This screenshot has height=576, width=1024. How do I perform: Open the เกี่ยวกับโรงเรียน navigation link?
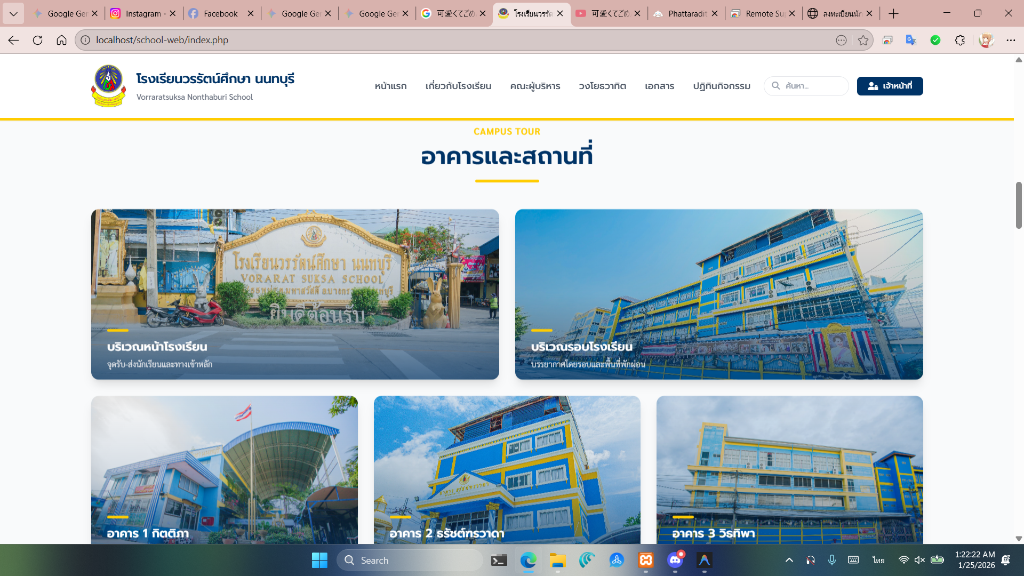(459, 86)
